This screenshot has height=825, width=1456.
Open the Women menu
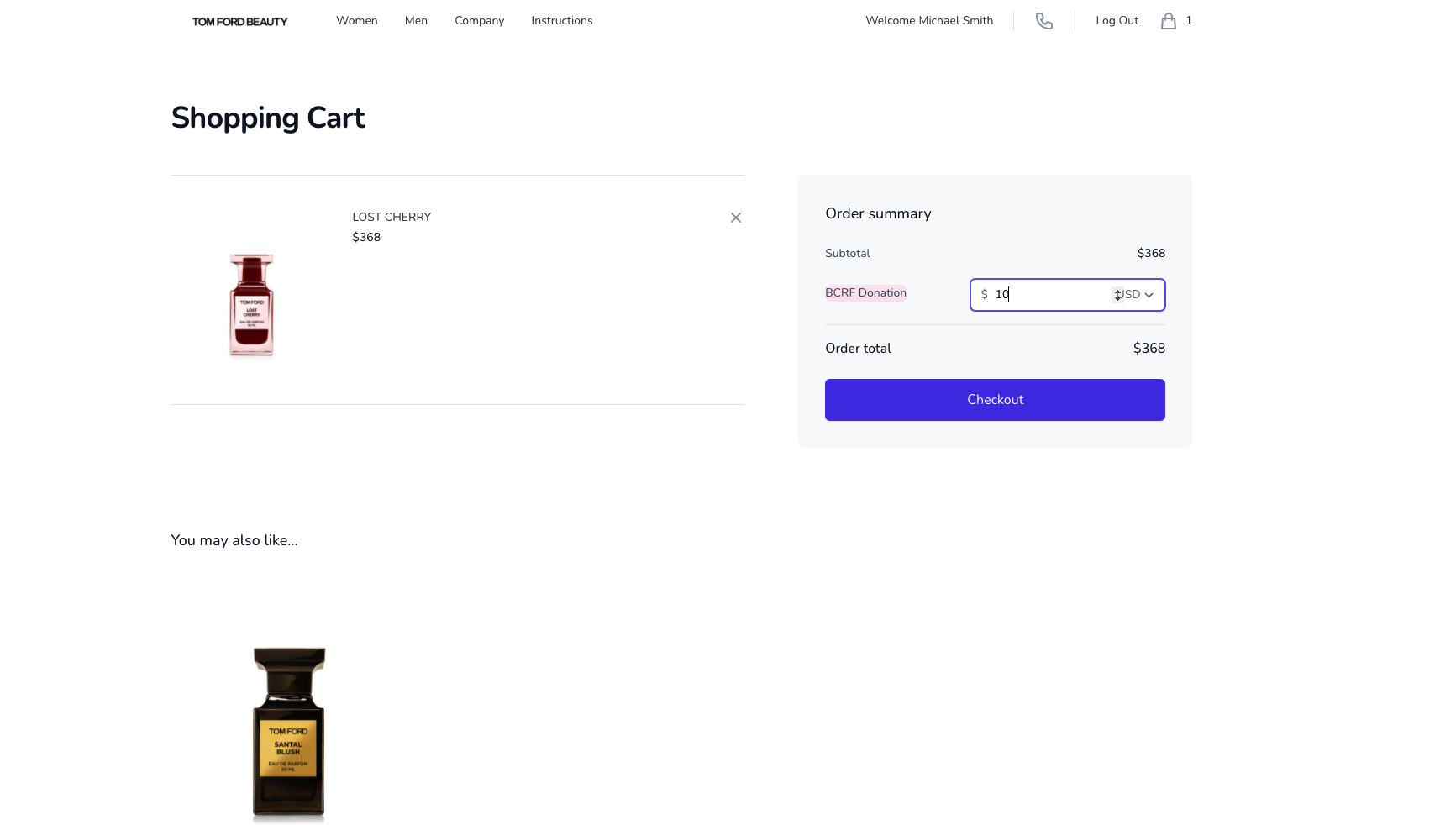click(x=356, y=20)
